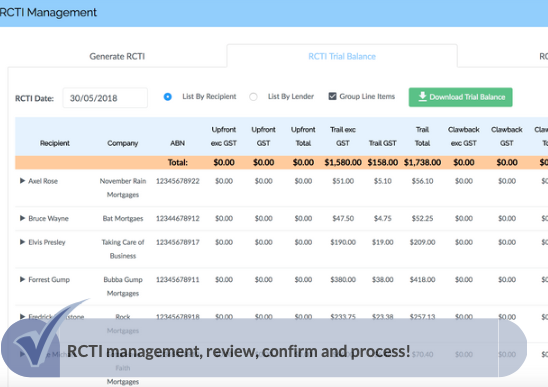The height and width of the screenshot is (387, 548).
Task: Click the $1,580.00 total cell
Action: coord(343,162)
